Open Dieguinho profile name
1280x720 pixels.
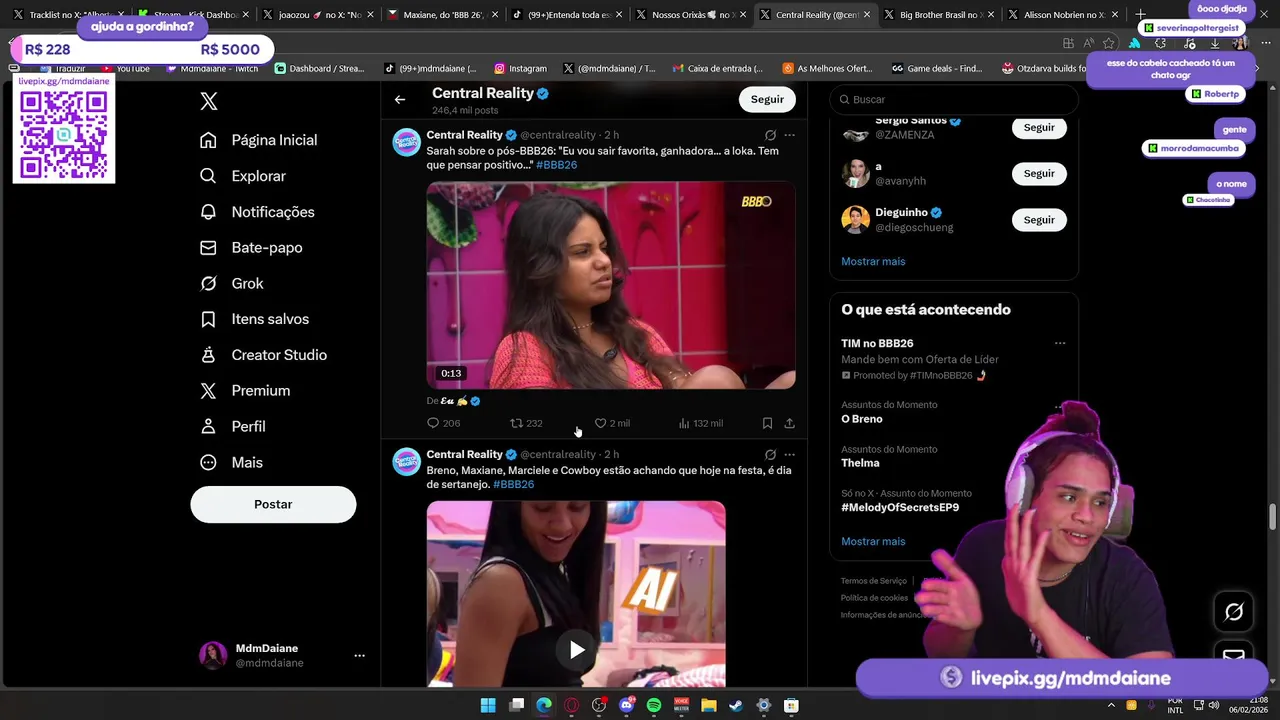[901, 213]
